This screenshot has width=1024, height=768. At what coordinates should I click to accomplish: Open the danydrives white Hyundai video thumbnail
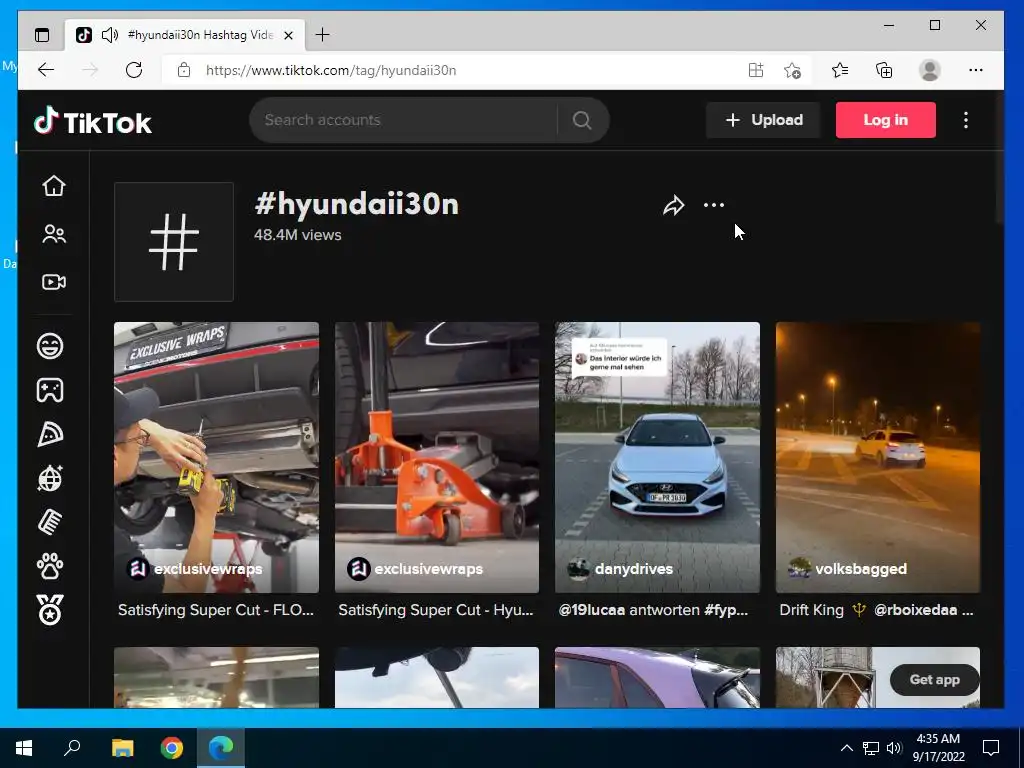[657, 457]
